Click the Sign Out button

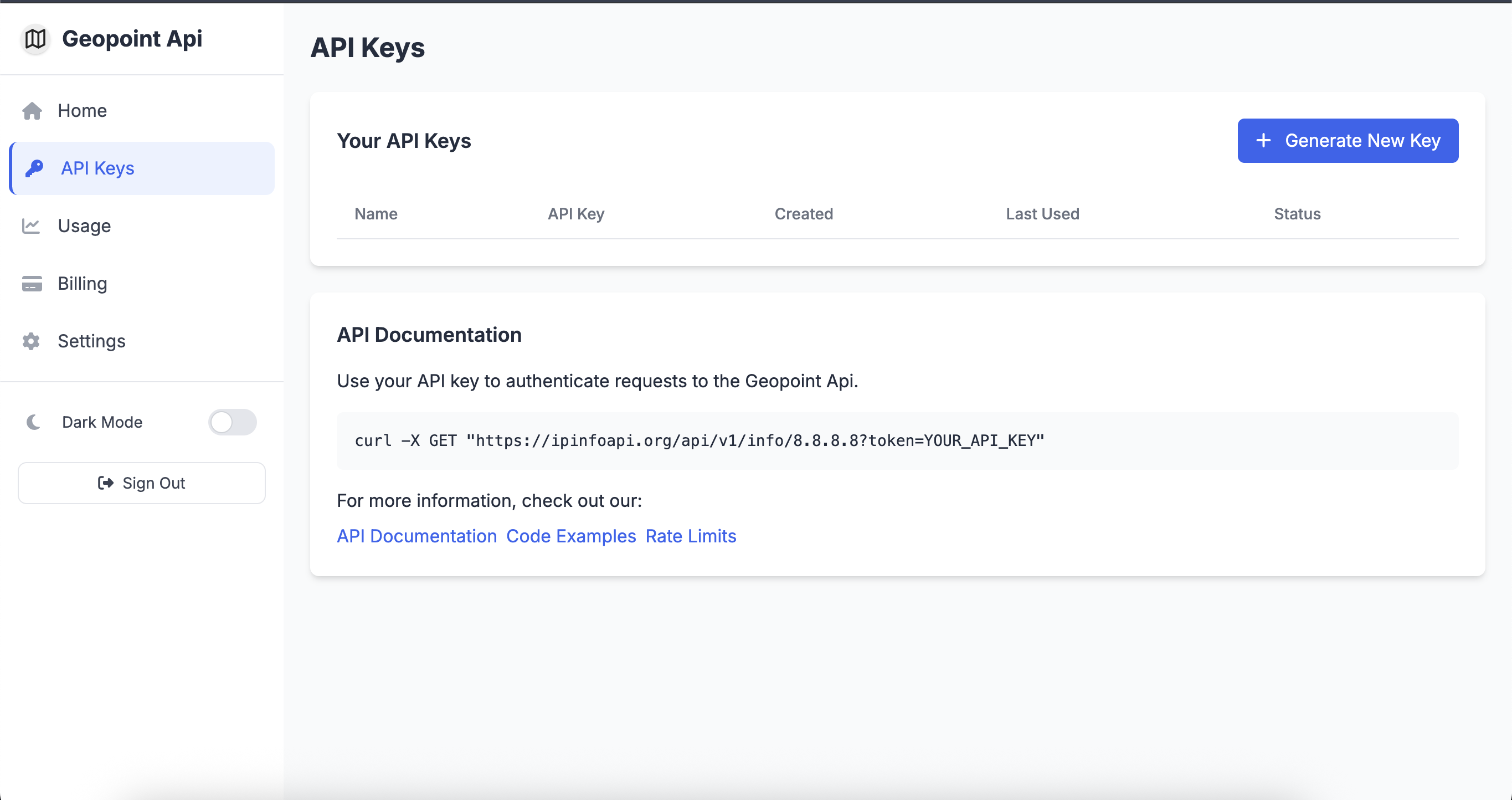(141, 483)
